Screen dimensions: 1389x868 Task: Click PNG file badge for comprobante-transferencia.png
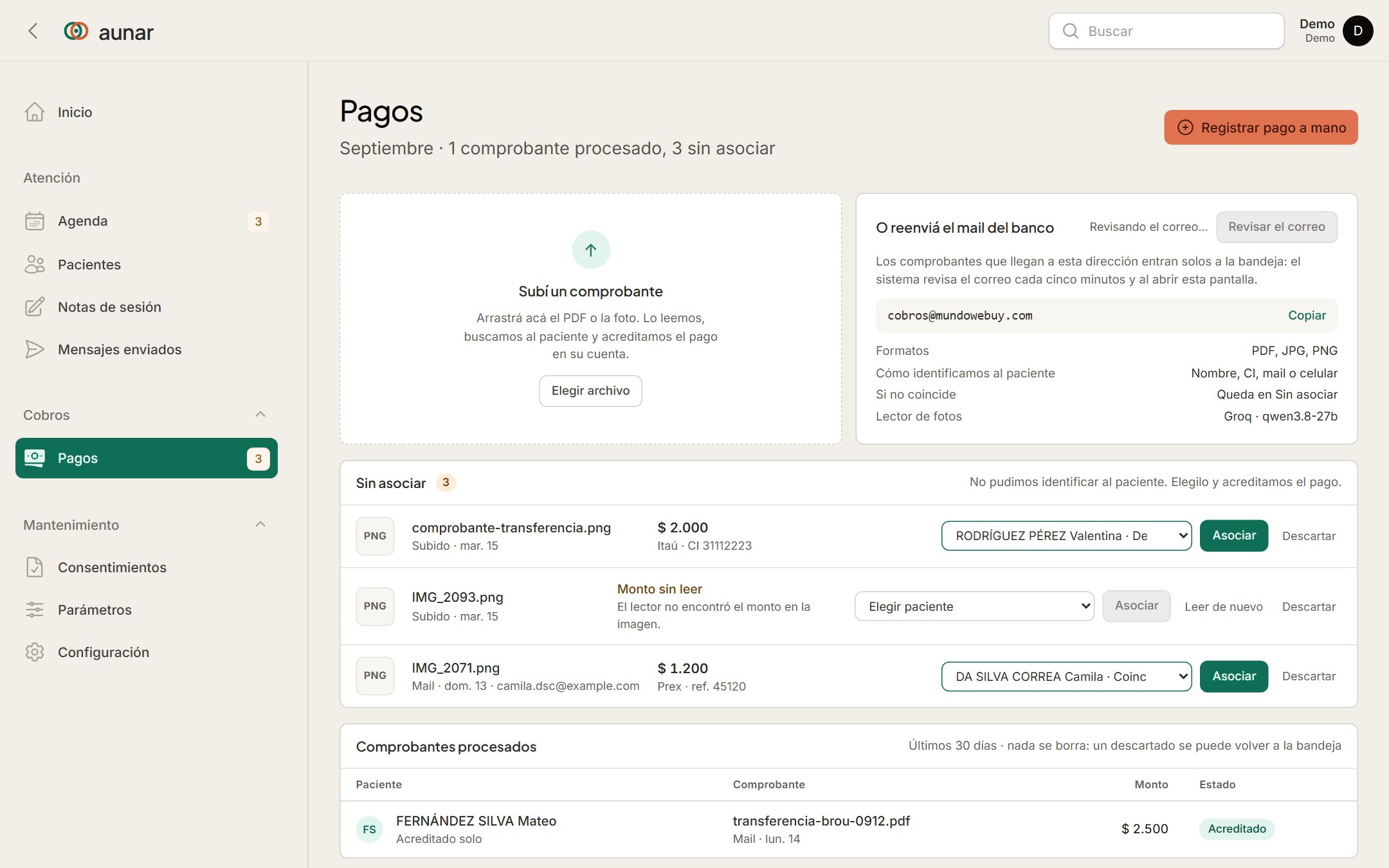pyautogui.click(x=375, y=536)
